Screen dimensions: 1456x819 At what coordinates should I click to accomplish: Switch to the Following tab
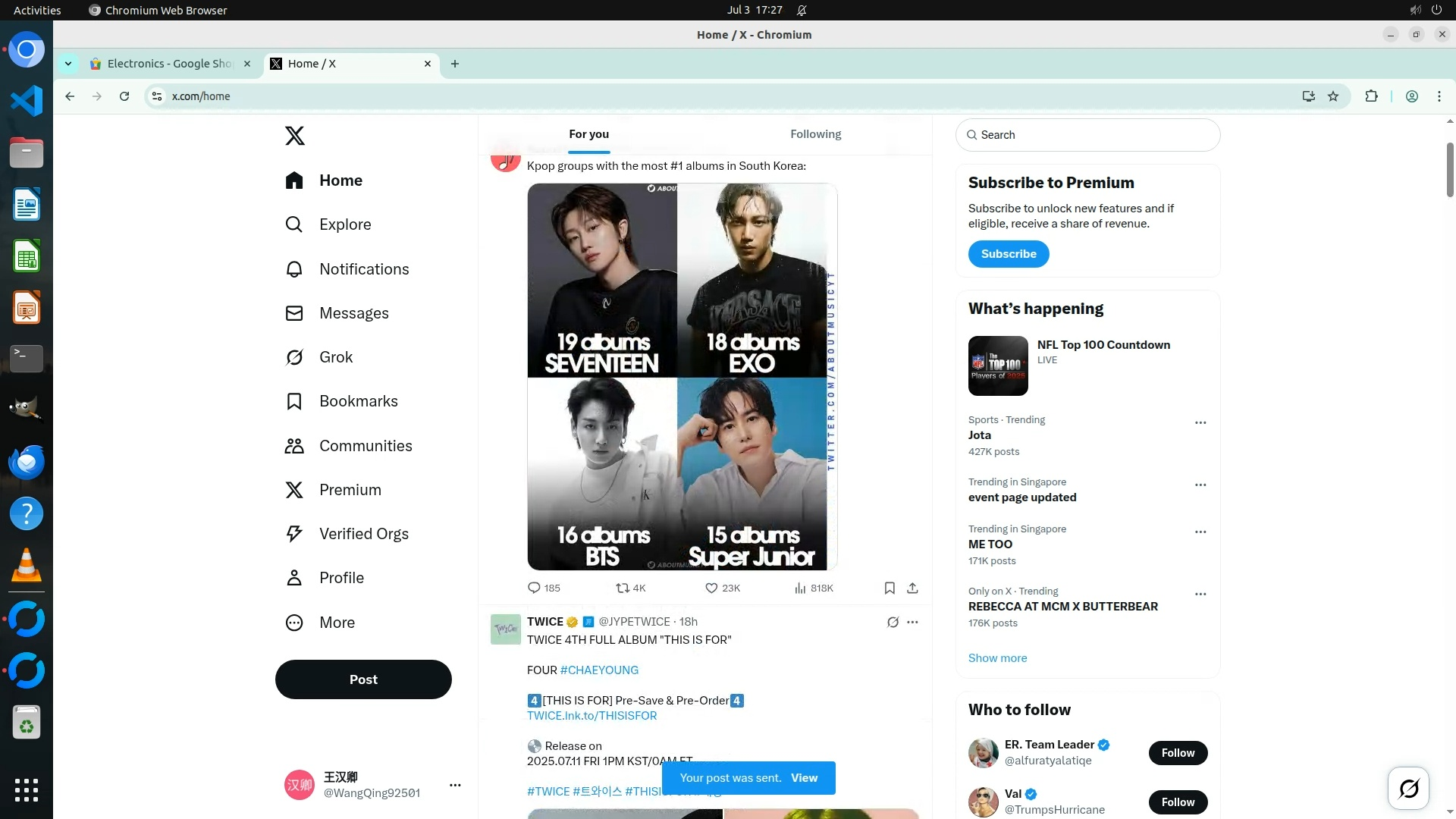(815, 134)
